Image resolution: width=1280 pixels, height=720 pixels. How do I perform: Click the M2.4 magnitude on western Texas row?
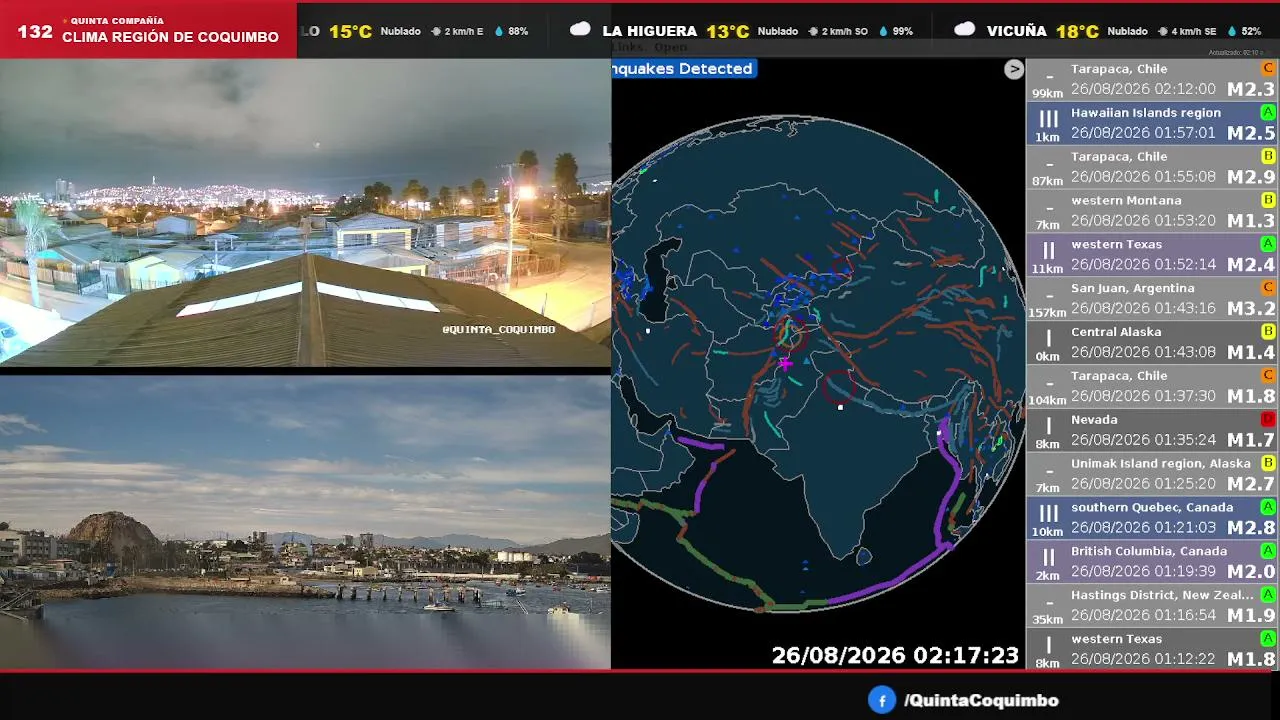pos(1251,265)
